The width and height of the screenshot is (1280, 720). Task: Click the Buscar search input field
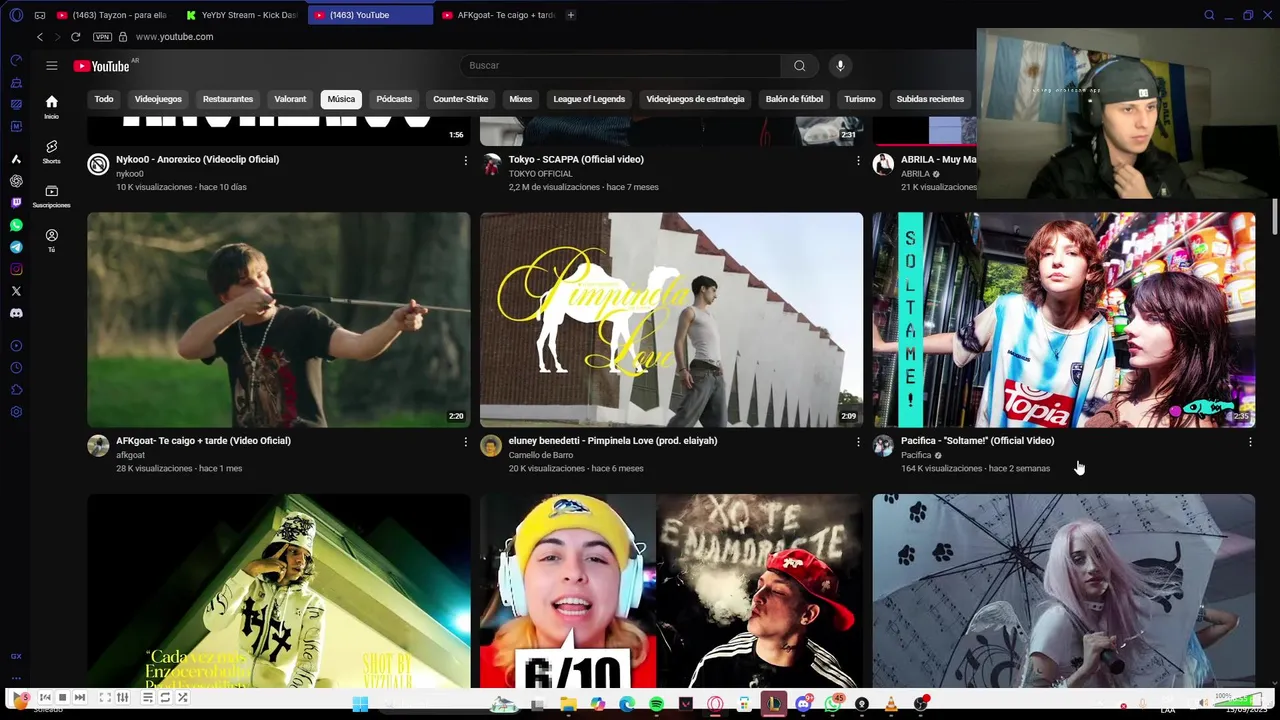620,66
